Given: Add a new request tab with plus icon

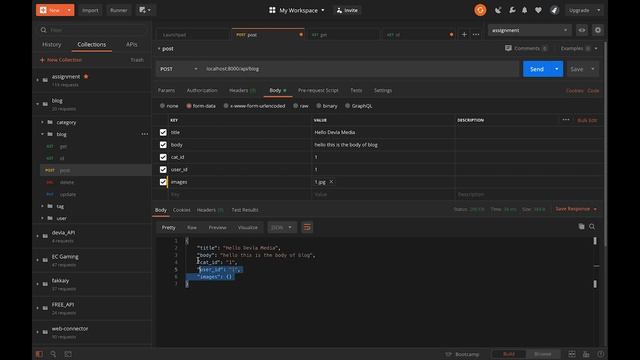Looking at the screenshot, I should click(464, 35).
